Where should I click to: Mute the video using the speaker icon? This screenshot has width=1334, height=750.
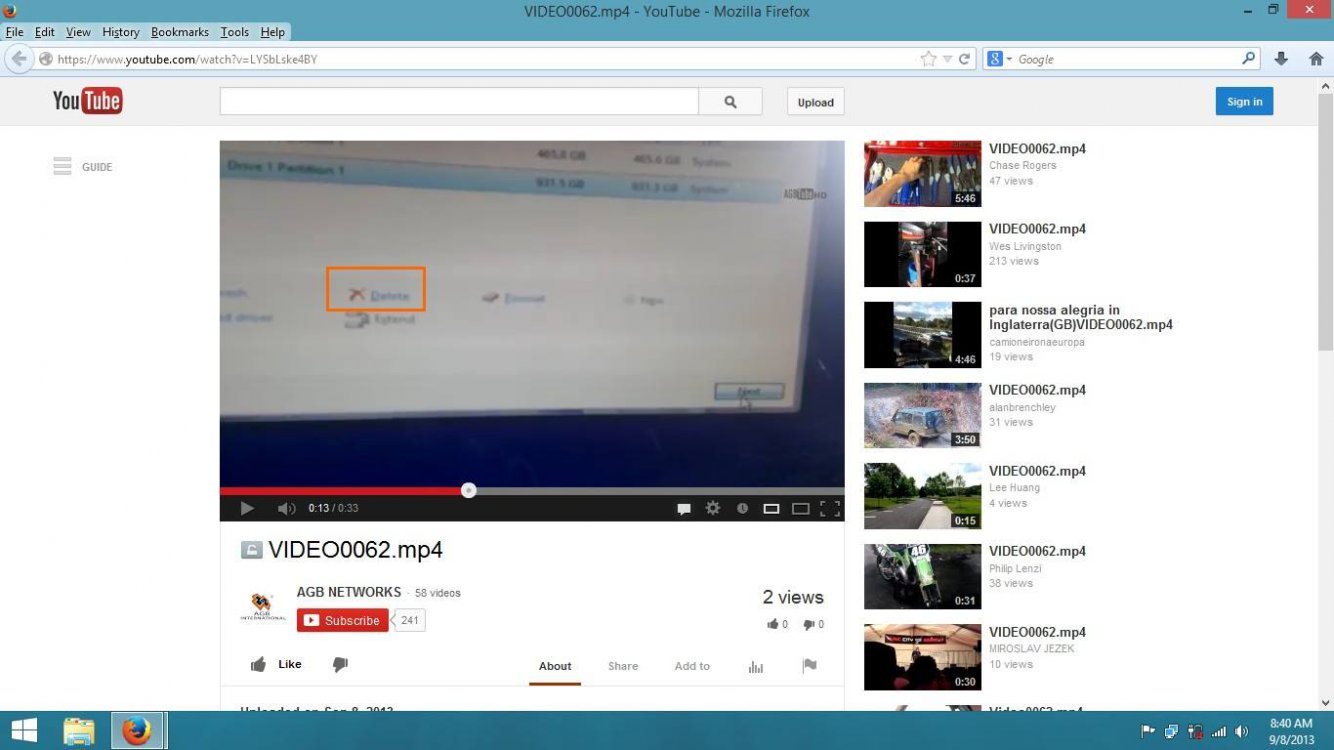pyautogui.click(x=286, y=508)
